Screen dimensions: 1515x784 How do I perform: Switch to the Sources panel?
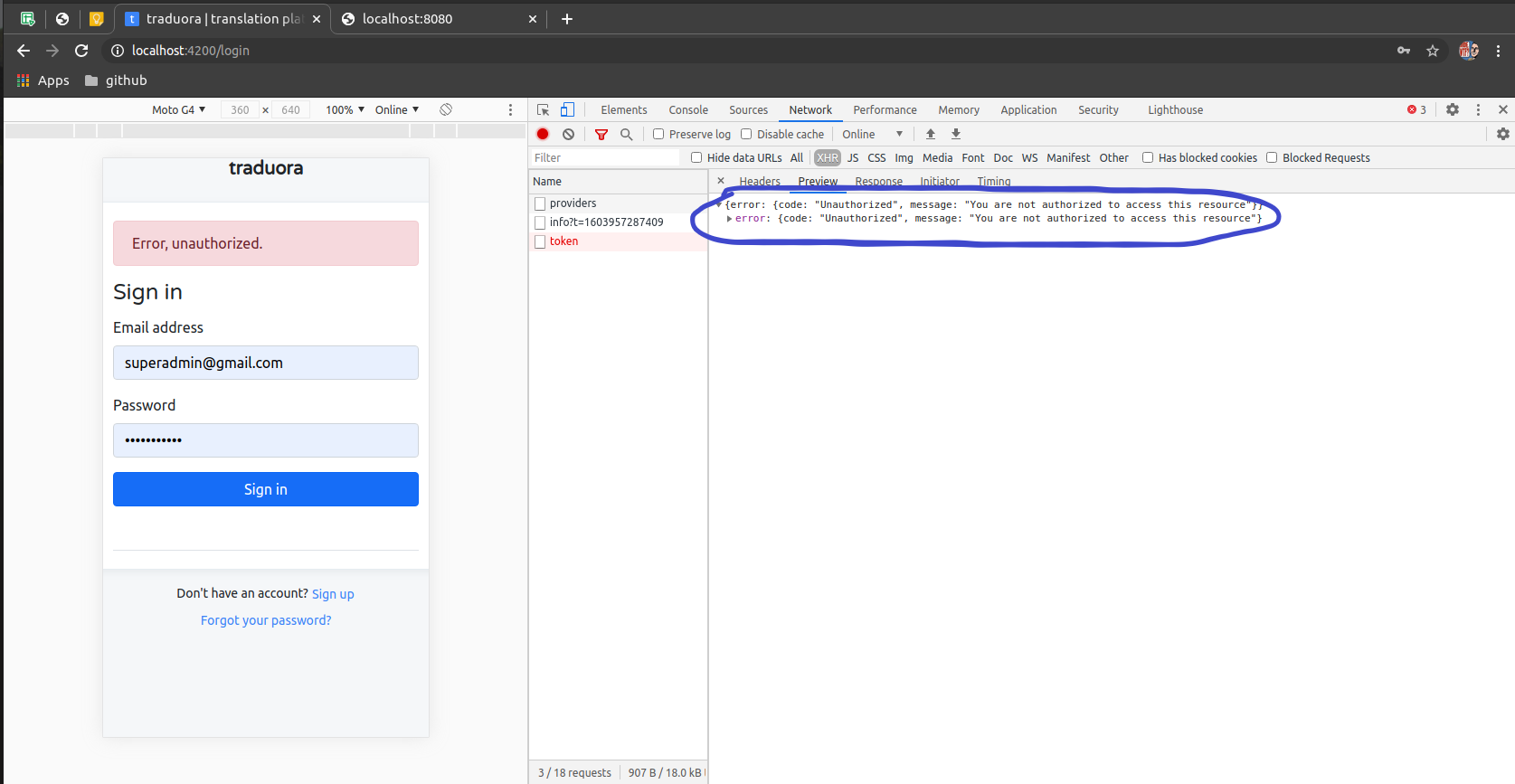749,109
